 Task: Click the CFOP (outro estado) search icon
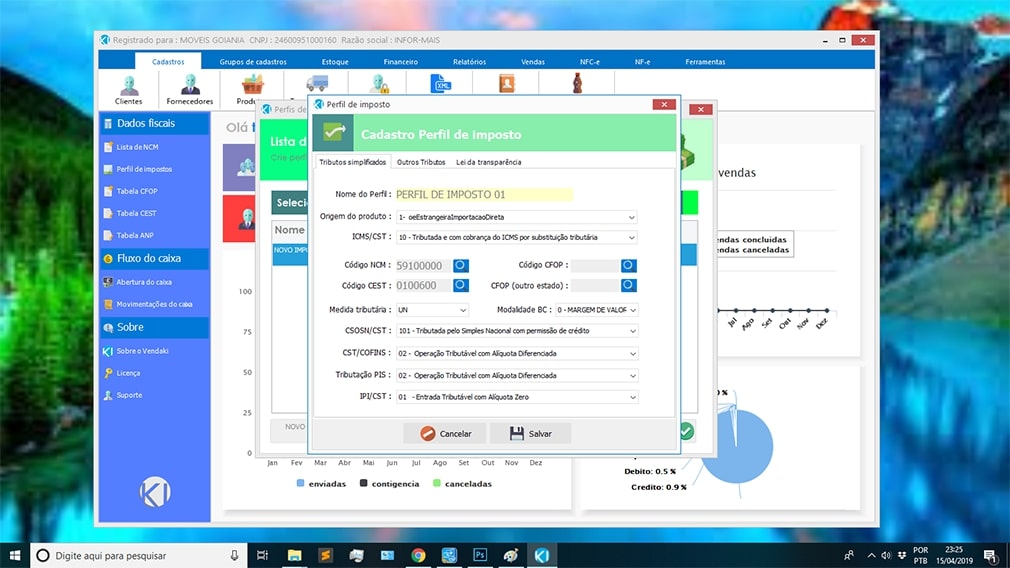628,285
